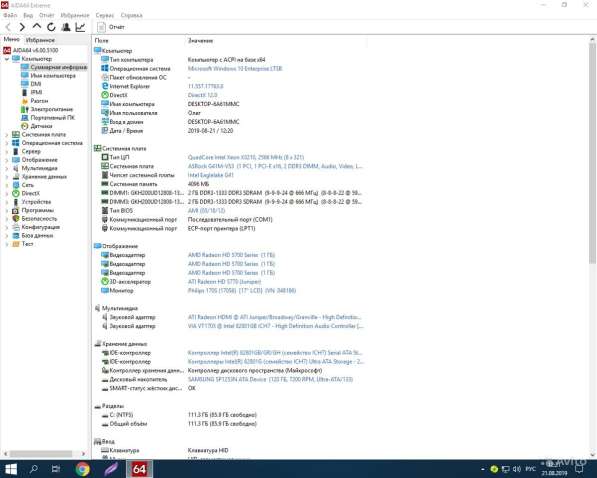This screenshot has width=597, height=478.
Task: Open taskbar search magnifier
Action: [x=34, y=469]
